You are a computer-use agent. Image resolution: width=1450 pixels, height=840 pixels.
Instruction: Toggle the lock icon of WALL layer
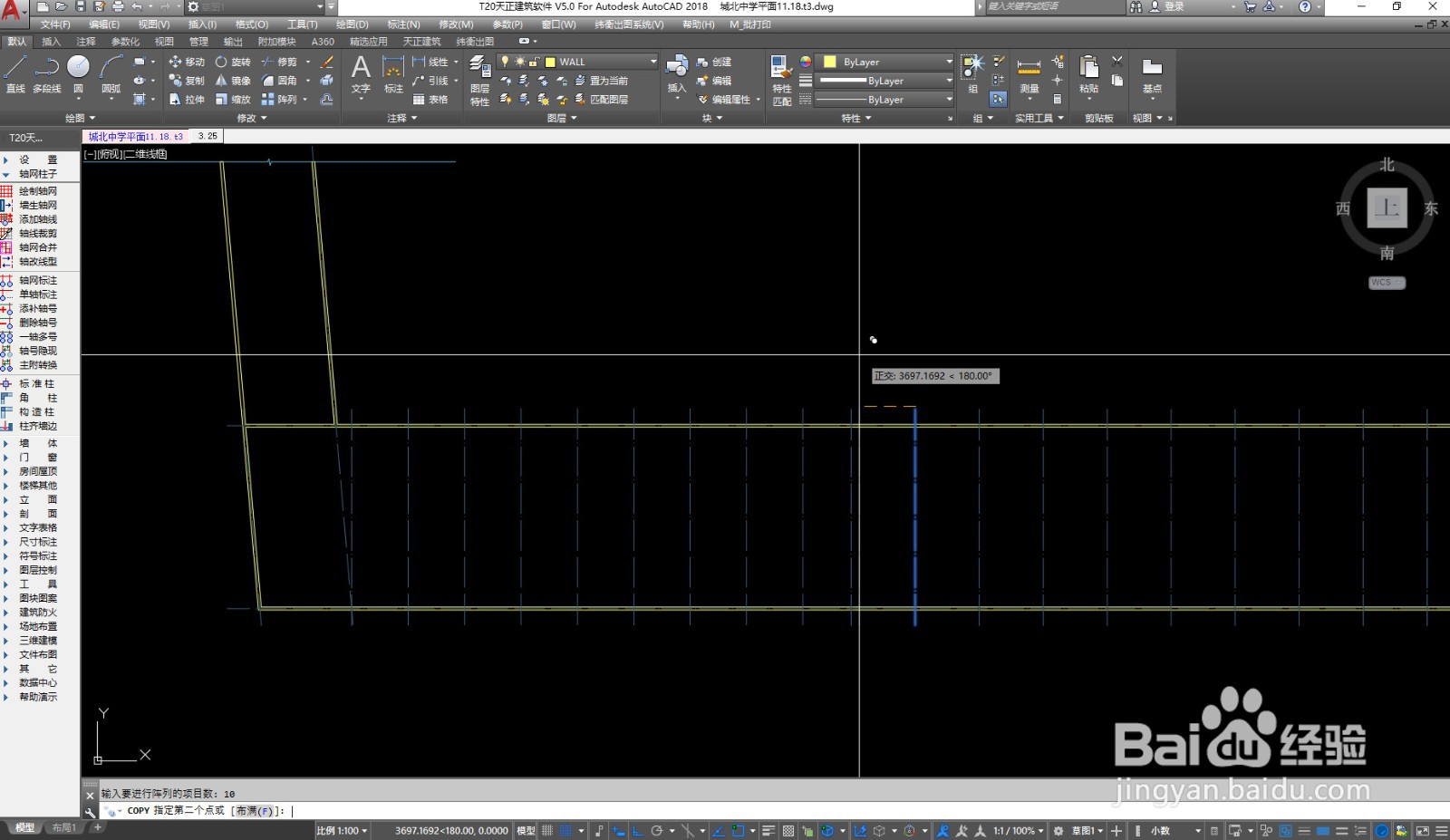click(535, 62)
